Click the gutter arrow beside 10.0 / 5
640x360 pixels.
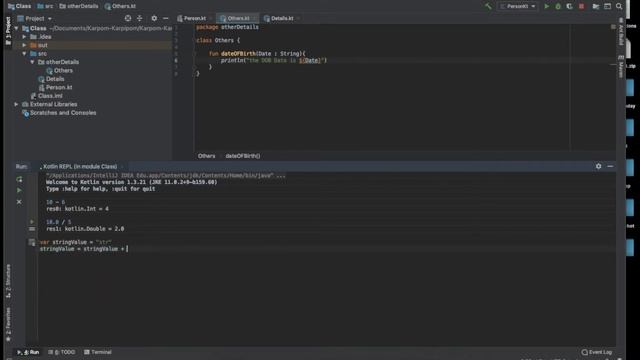(32, 222)
